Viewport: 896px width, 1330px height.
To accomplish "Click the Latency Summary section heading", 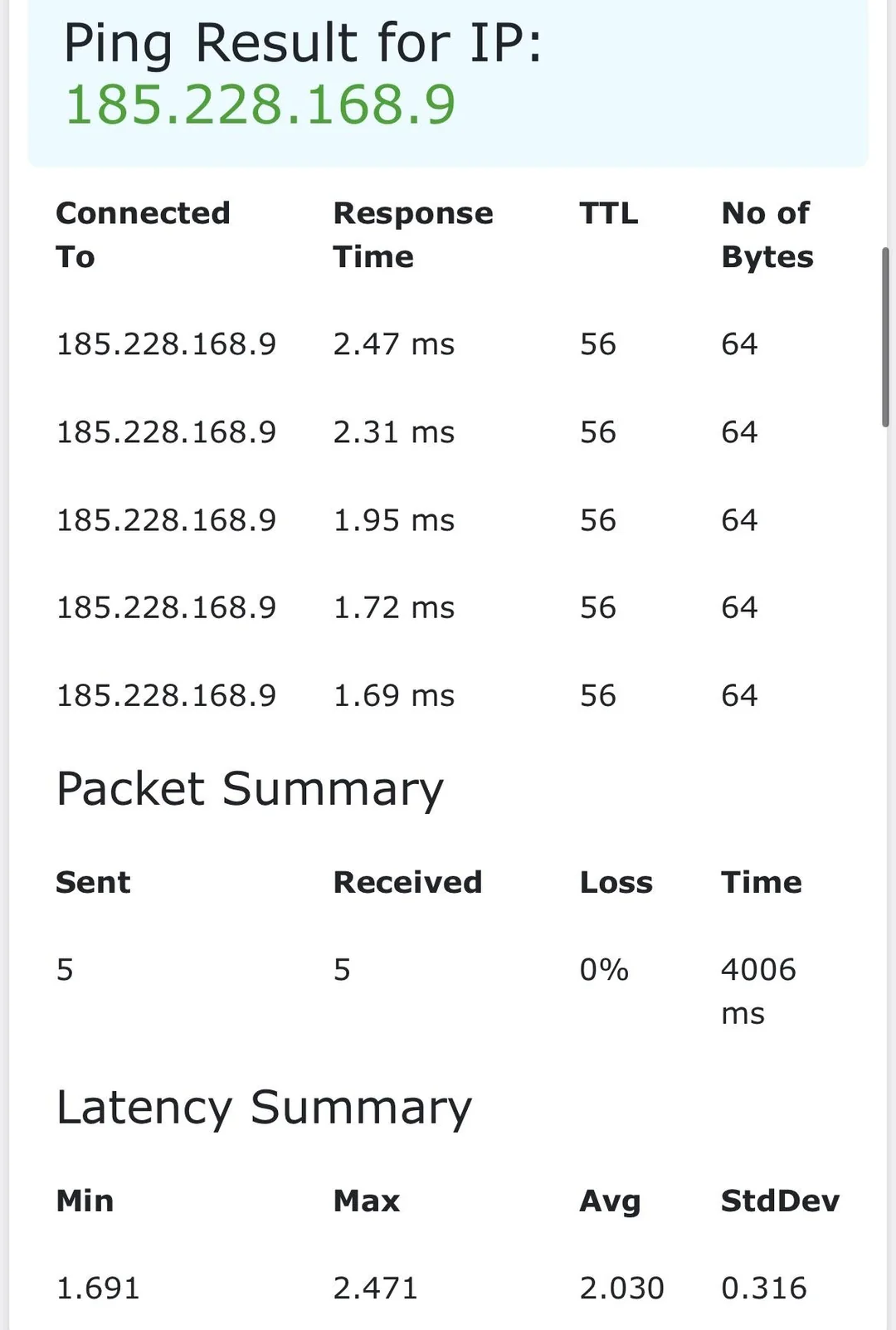I will [x=264, y=1108].
